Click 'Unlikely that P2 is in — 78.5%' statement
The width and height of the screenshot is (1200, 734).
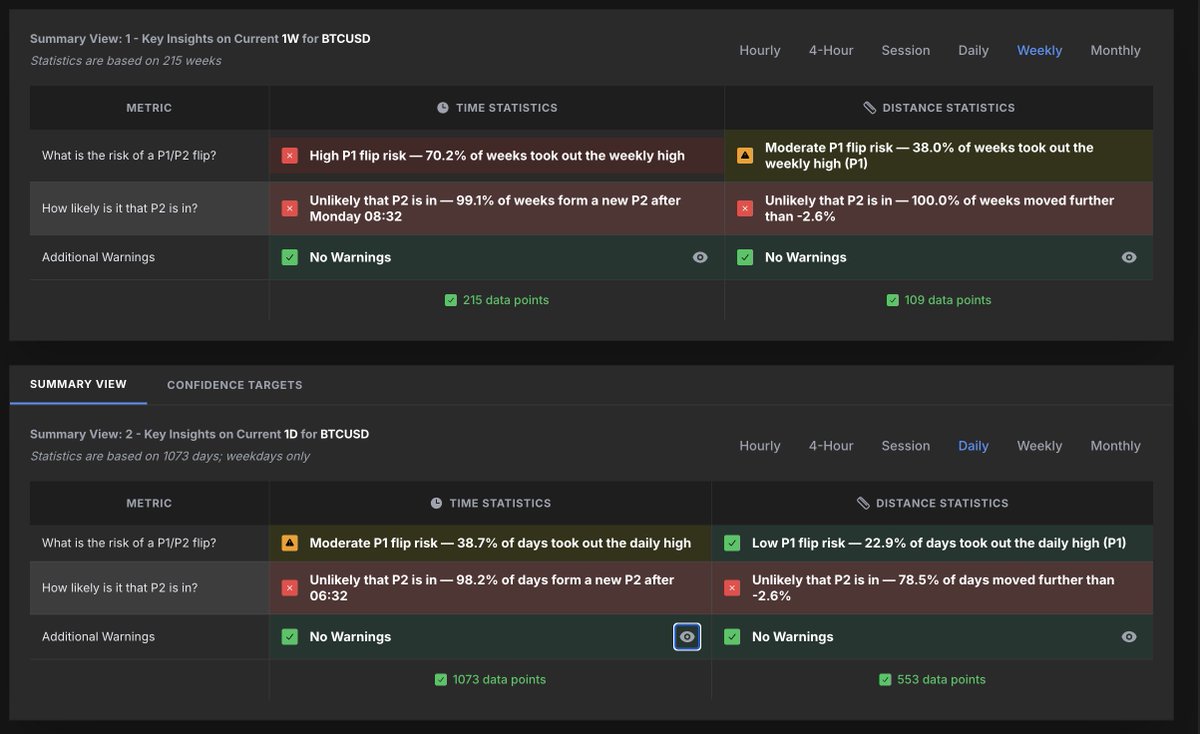pos(933,588)
